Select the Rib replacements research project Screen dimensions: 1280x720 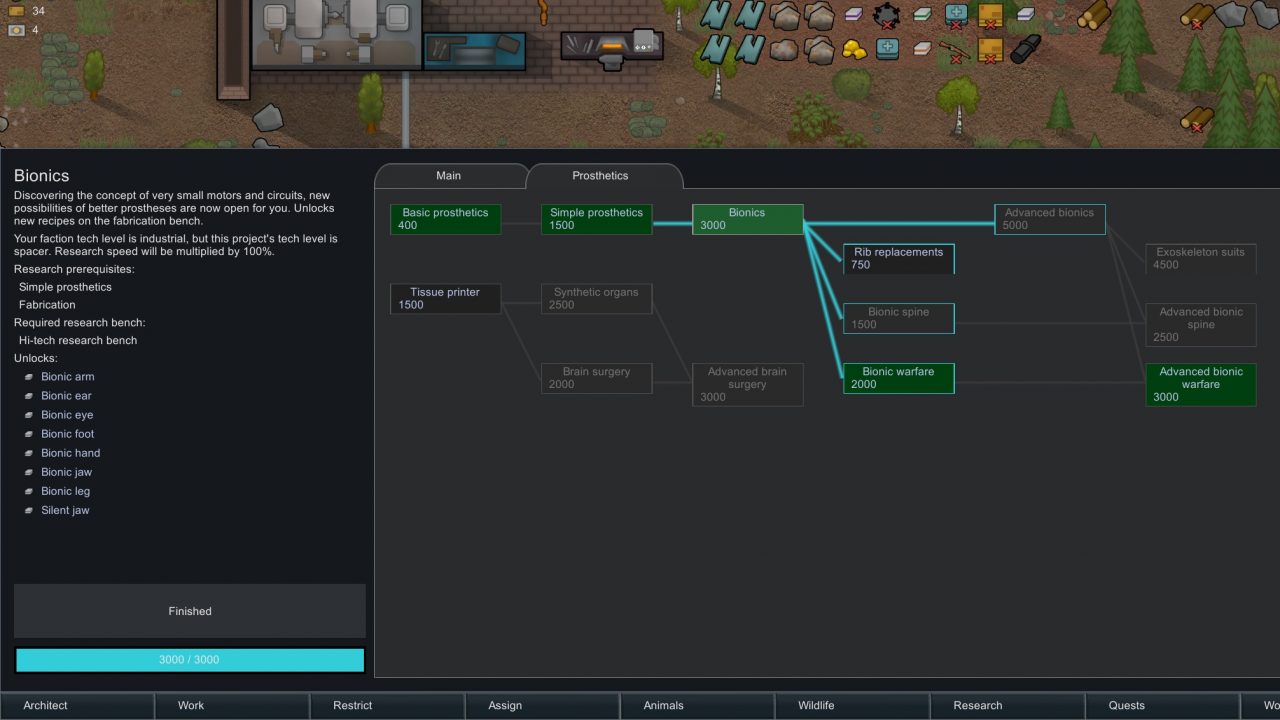pos(898,258)
